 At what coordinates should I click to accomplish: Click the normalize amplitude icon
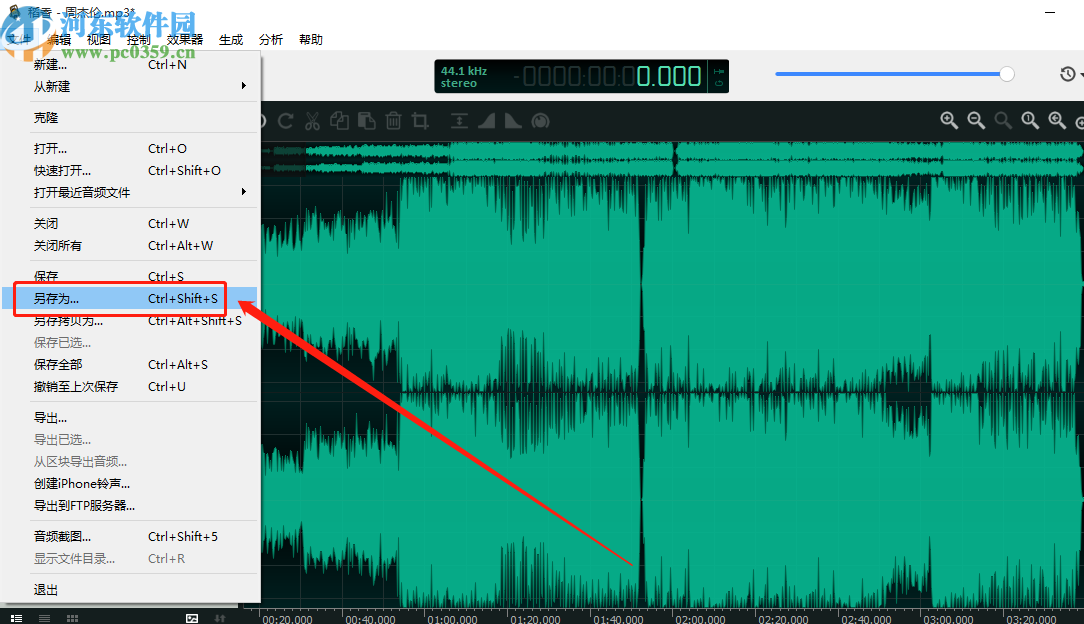[x=459, y=121]
